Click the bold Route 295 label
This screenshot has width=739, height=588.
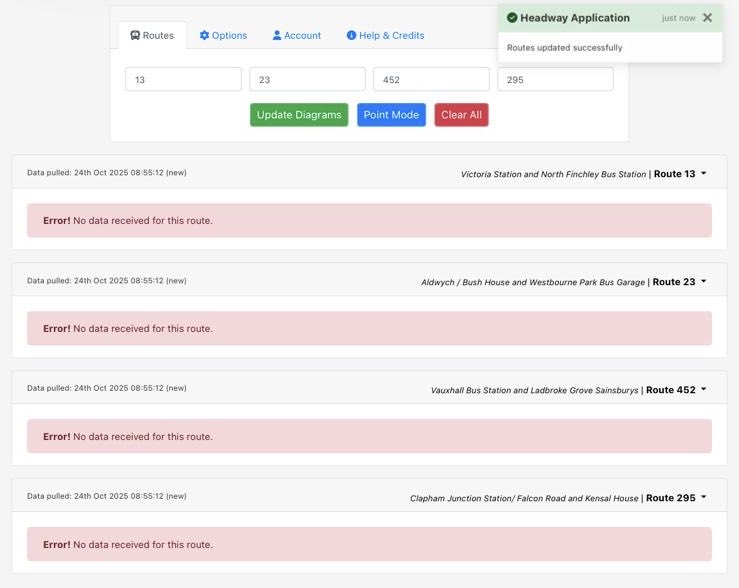(671, 498)
